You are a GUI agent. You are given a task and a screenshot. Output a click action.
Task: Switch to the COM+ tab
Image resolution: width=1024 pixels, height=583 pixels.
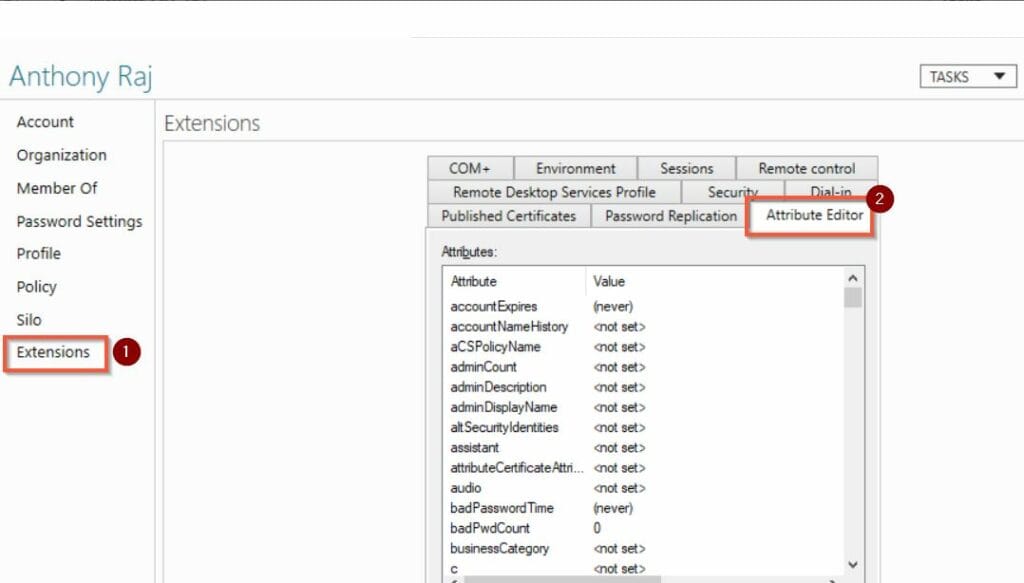(x=470, y=168)
